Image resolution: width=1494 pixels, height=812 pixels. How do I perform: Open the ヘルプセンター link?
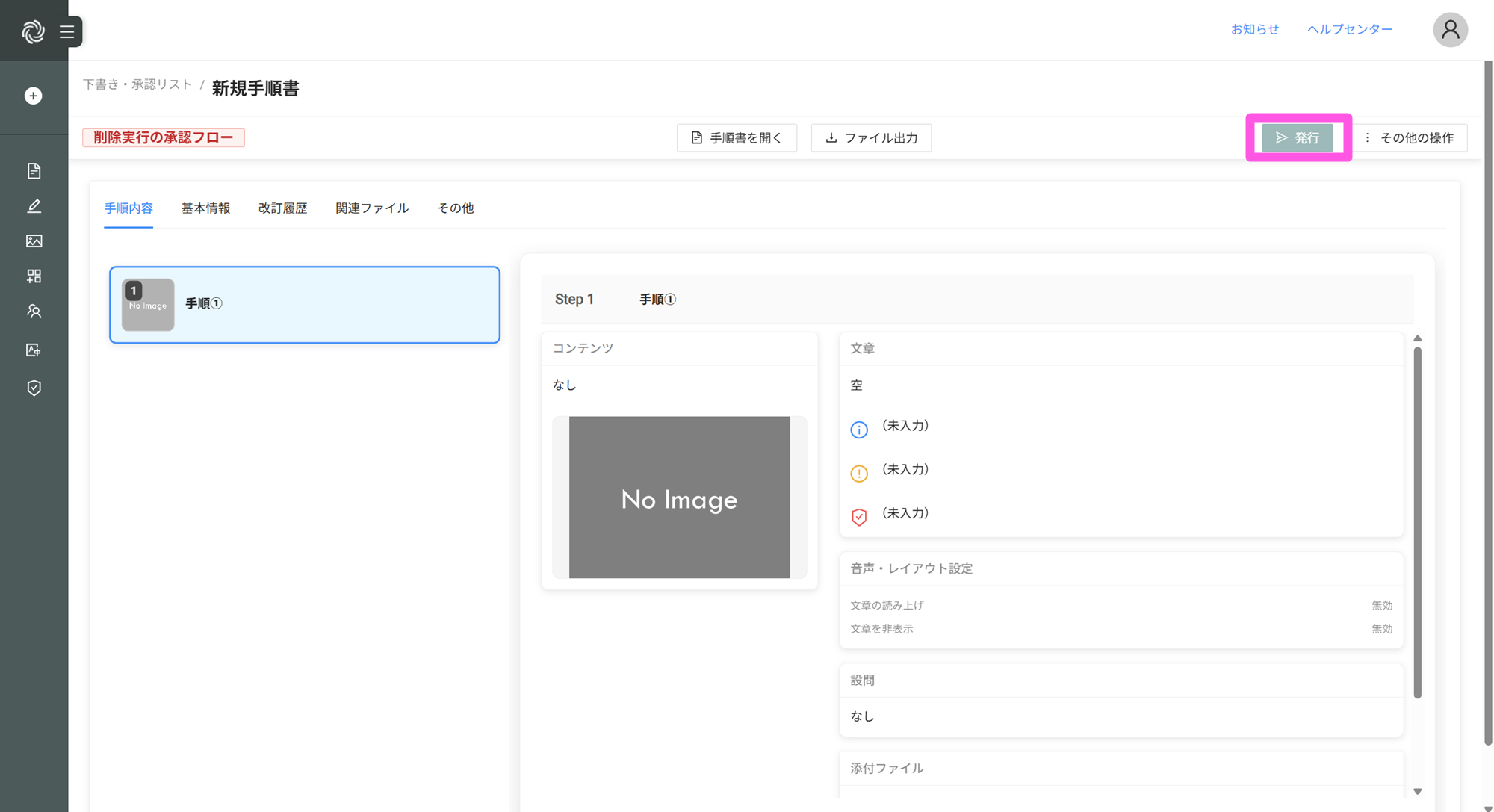pos(1349,29)
